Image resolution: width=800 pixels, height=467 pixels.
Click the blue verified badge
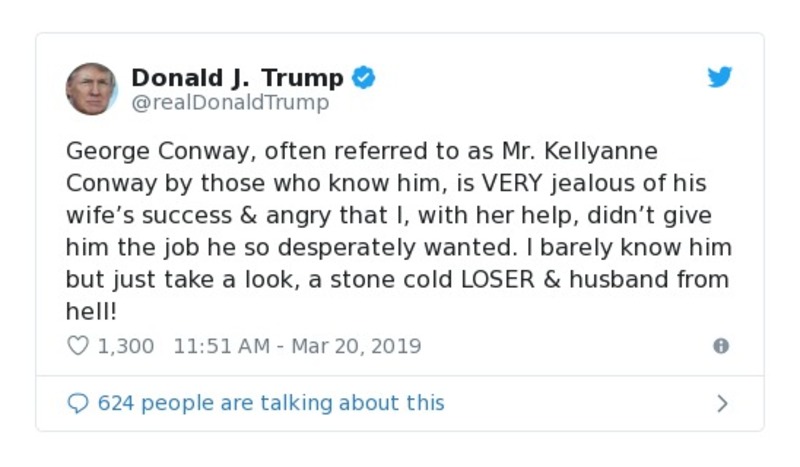coord(364,78)
